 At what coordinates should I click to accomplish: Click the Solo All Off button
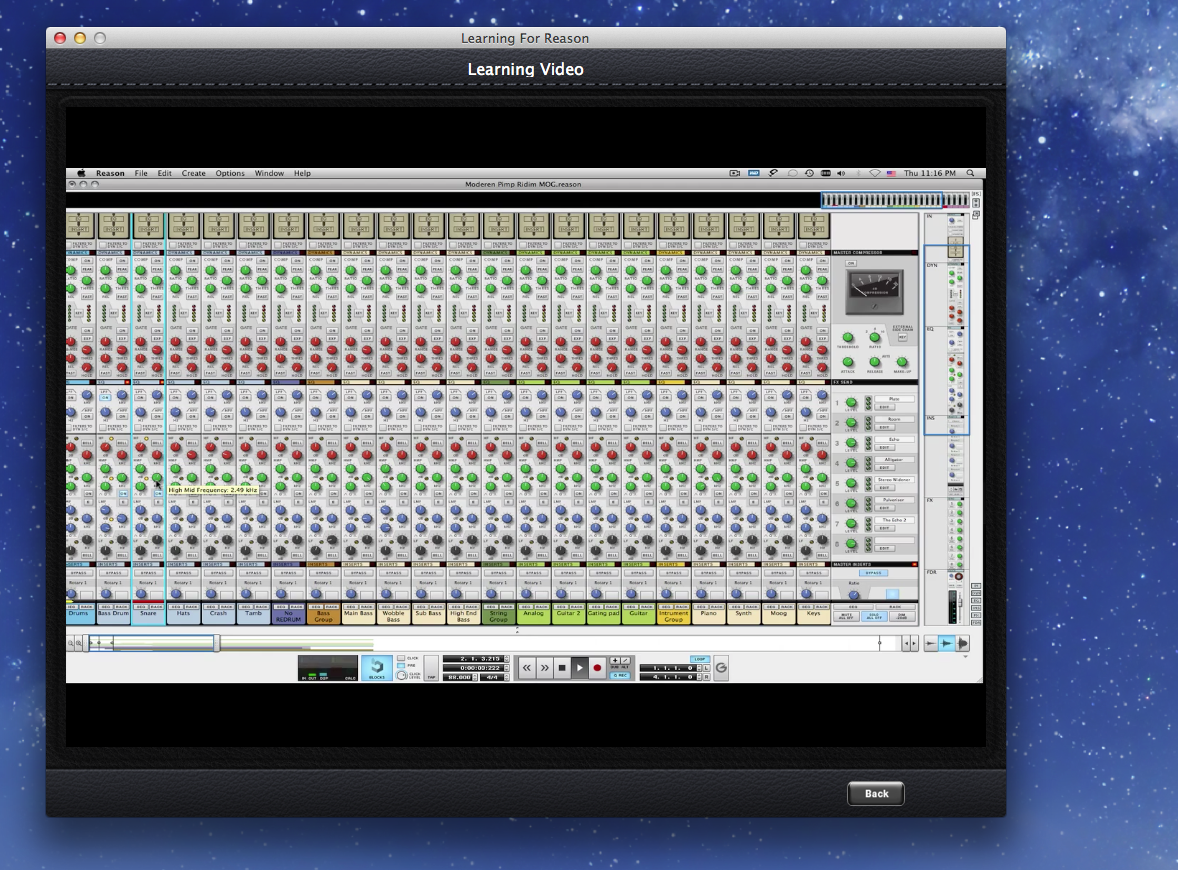click(874, 616)
